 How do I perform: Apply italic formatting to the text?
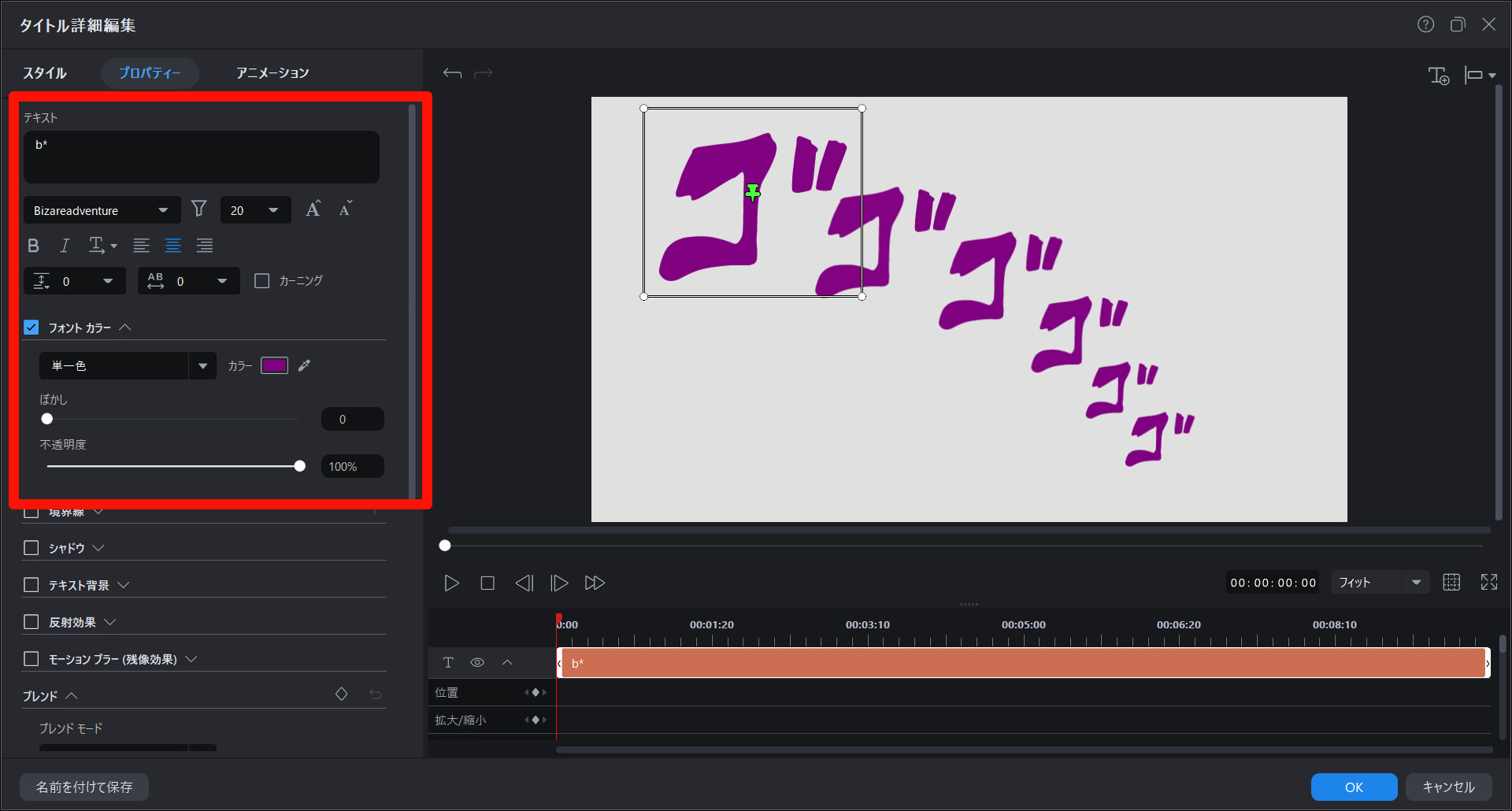pyautogui.click(x=65, y=246)
